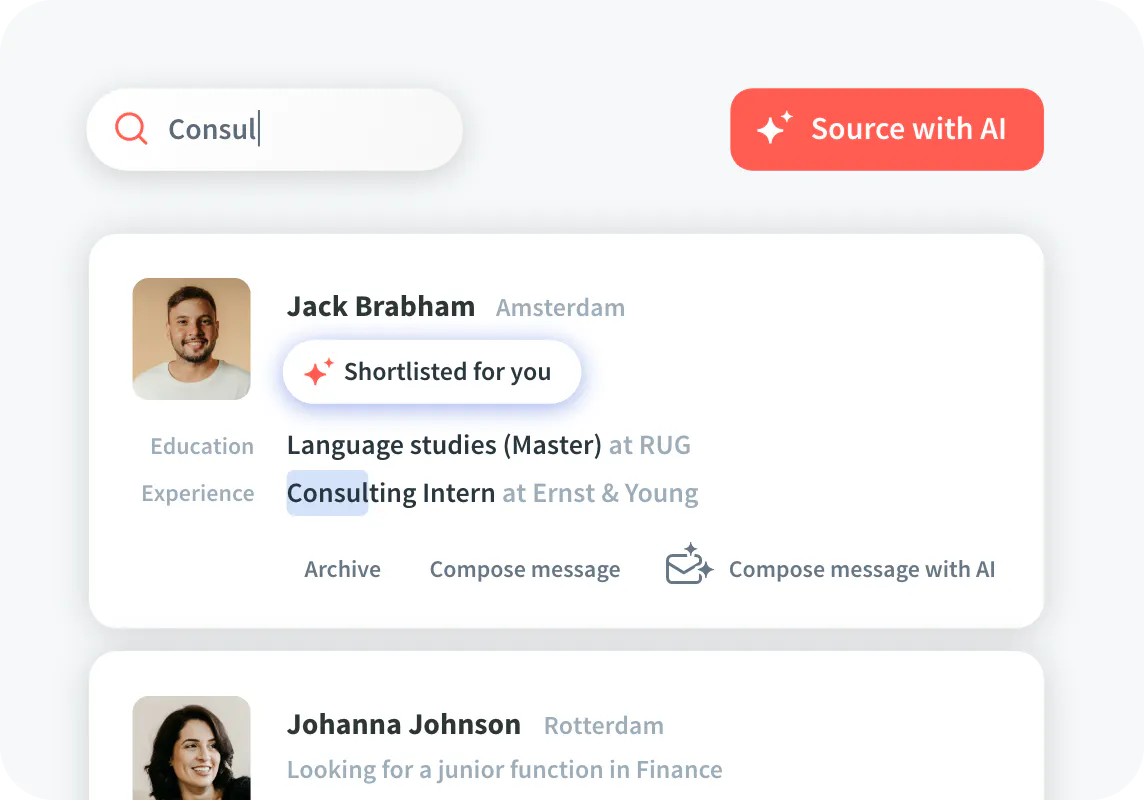The image size is (1144, 800).
Task: Open Jack Brabham's profile photo
Action: 191,339
